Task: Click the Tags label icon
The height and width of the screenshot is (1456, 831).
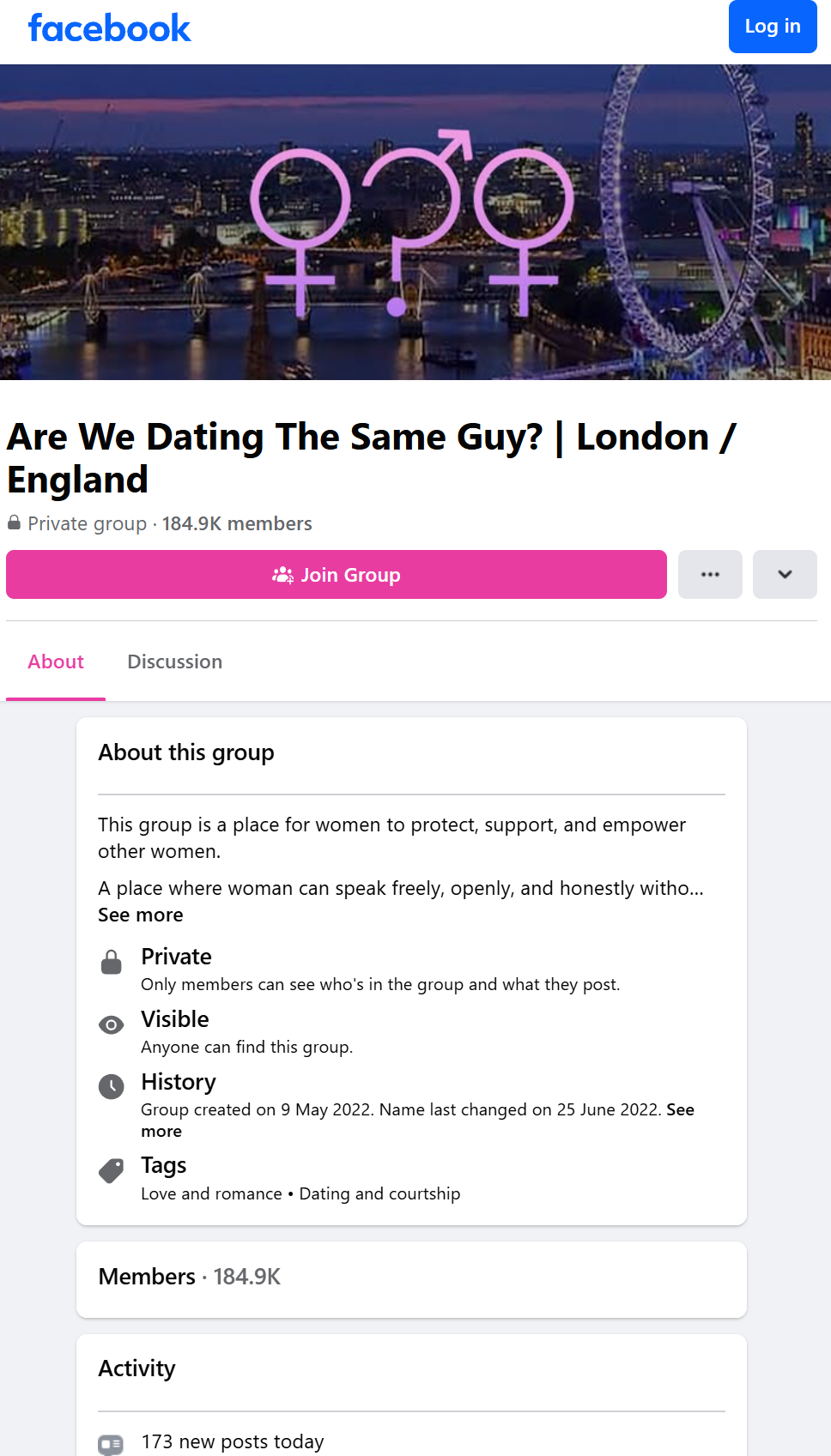Action: coord(112,1171)
